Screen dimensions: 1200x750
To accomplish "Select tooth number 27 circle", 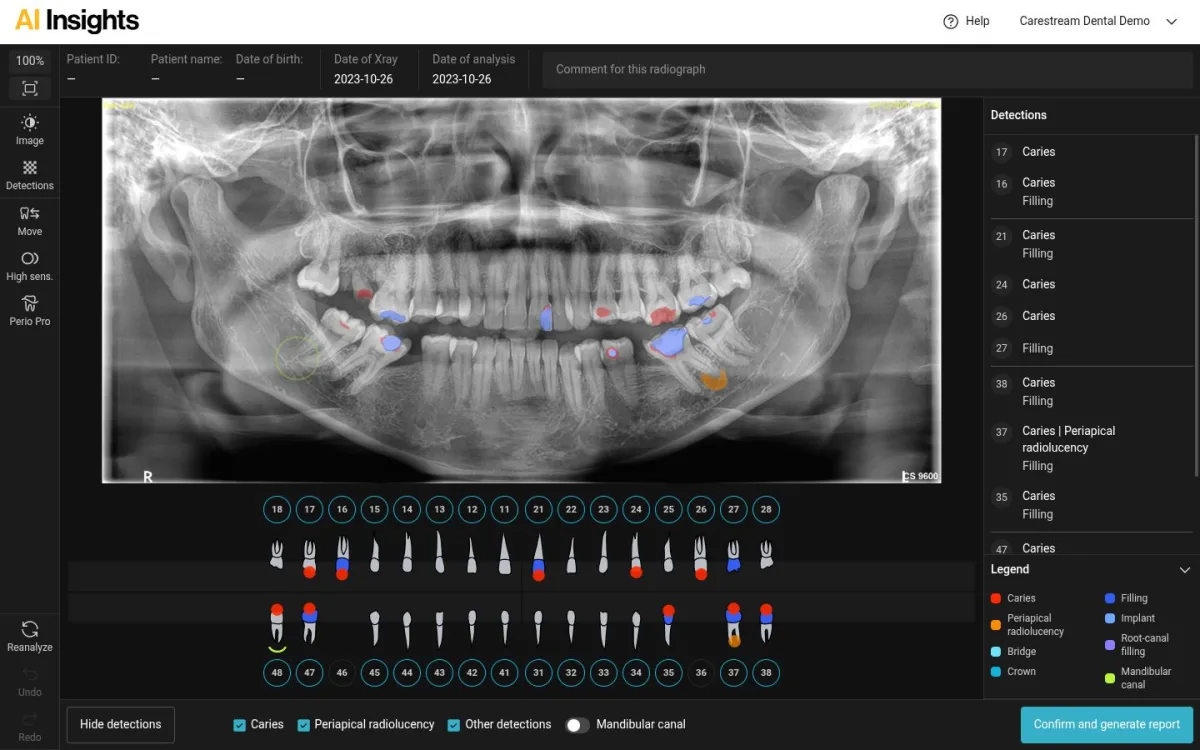I will 734,509.
